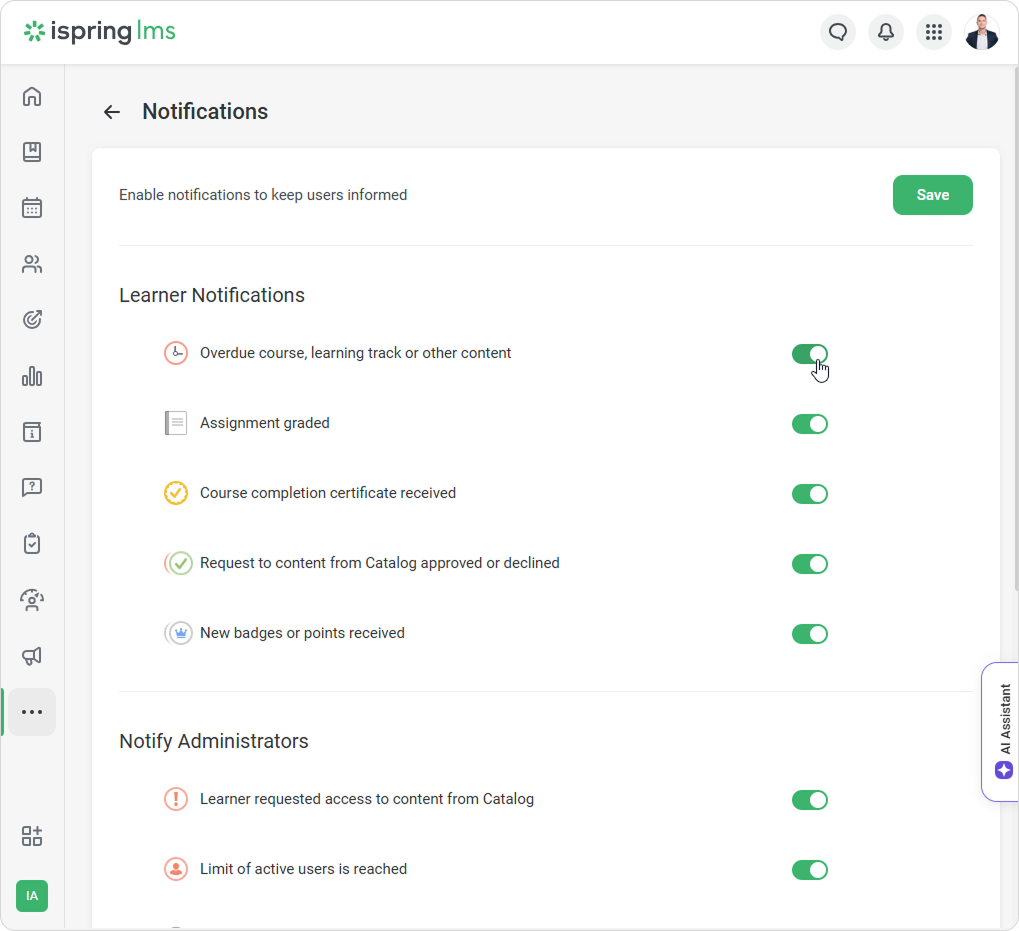Click 'Overdue course, learning track or other content' label
The image size is (1019, 931).
coord(355,353)
